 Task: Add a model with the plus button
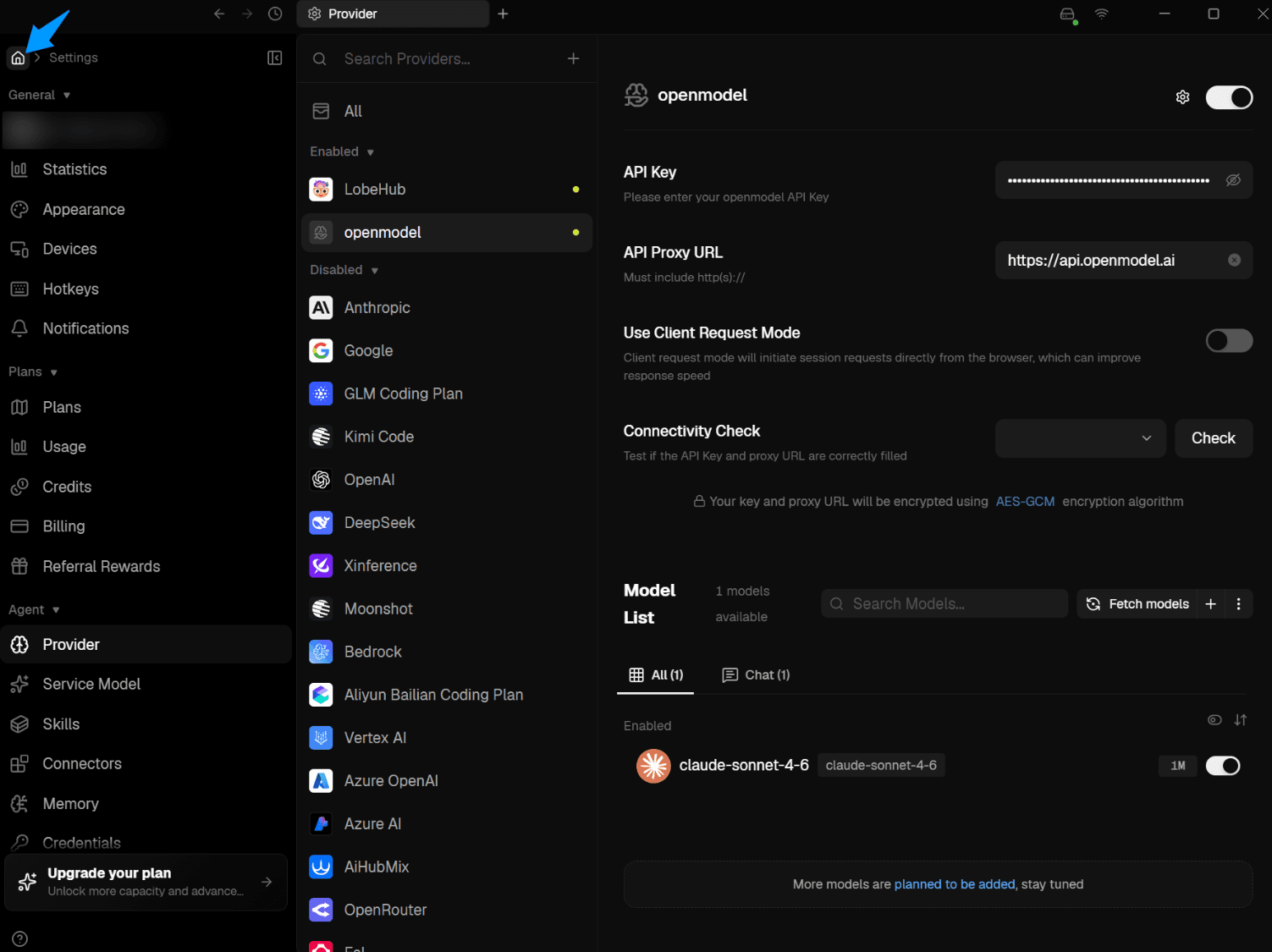(1211, 604)
